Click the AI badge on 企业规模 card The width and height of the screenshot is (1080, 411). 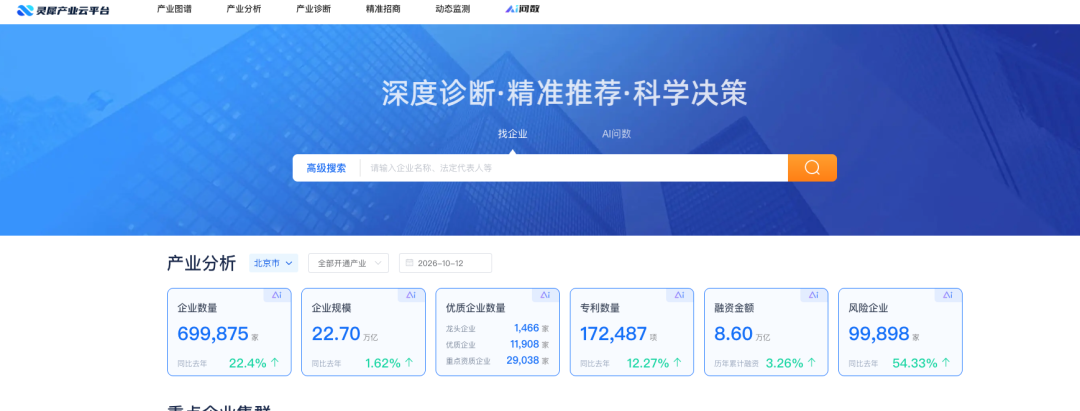[x=411, y=295]
